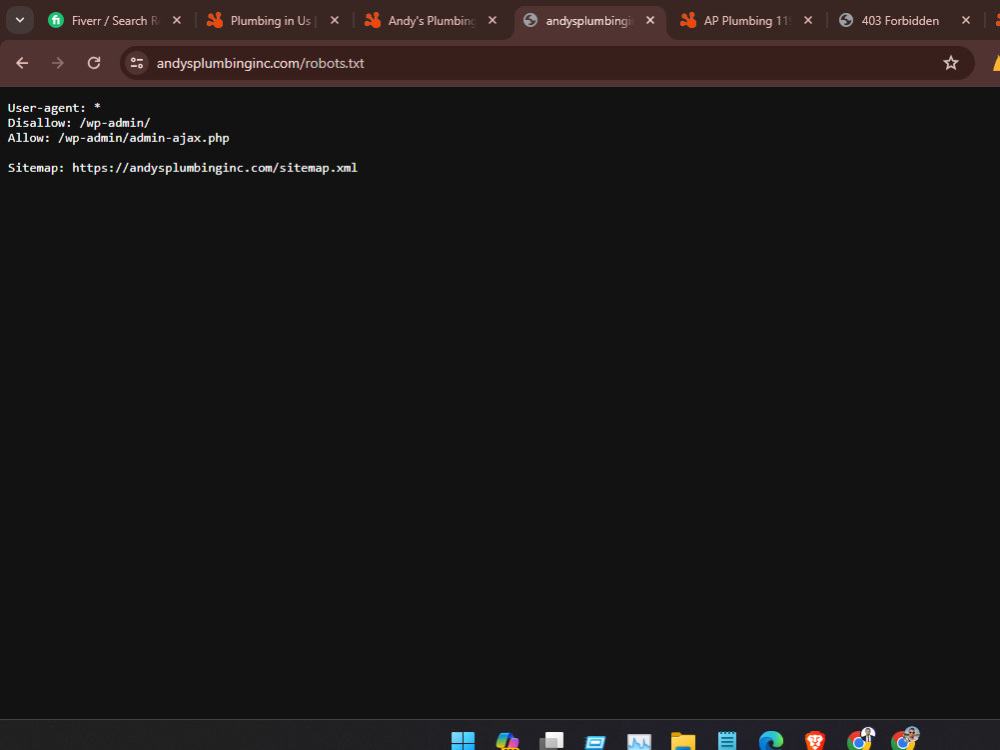Open the Windows Start menu
This screenshot has width=1000, height=750.
coord(463,740)
